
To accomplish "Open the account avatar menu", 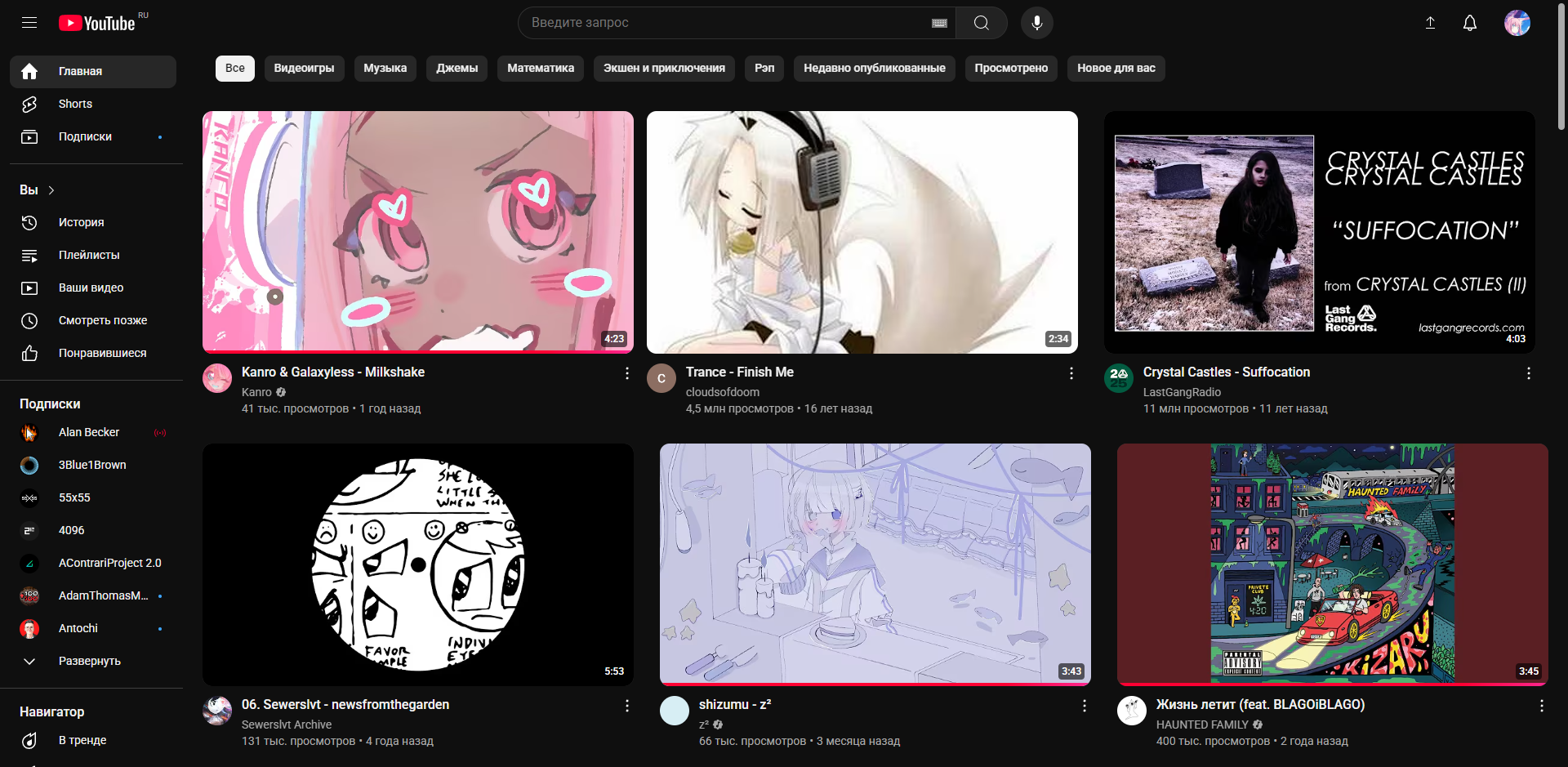I will (1517, 23).
